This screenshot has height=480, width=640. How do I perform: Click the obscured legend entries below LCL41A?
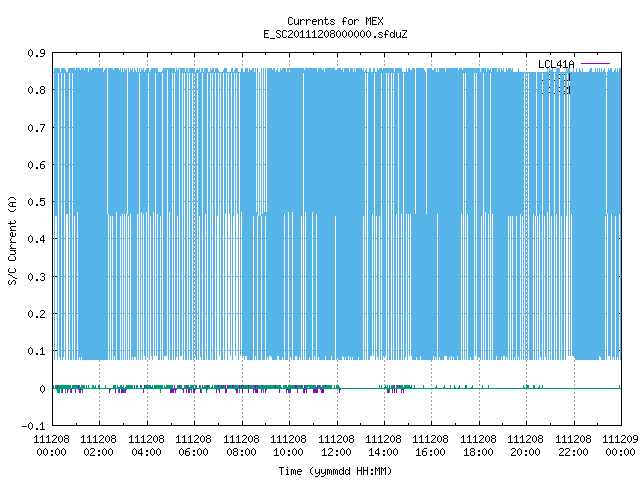[x=556, y=84]
